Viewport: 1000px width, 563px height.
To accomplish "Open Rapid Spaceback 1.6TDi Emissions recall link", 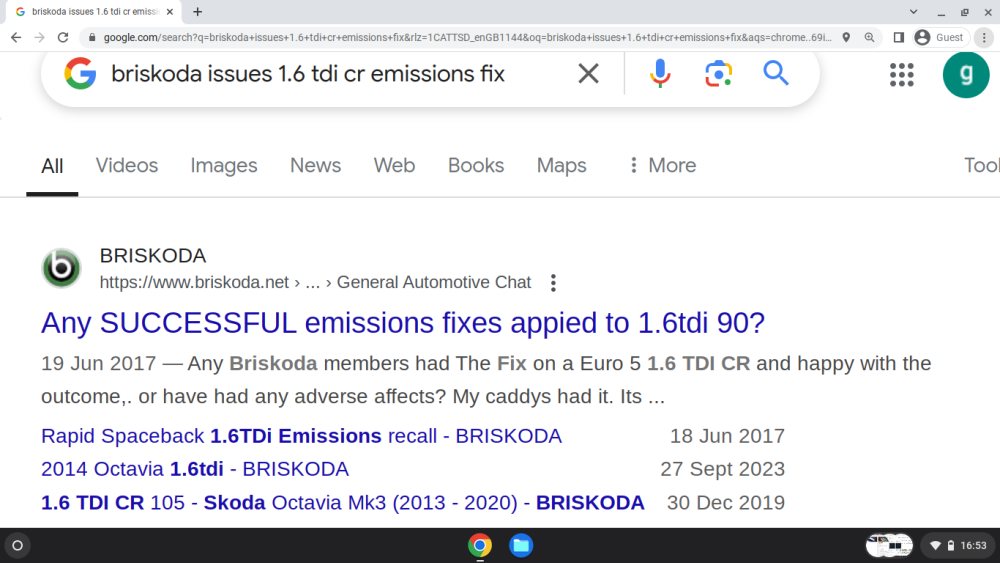I will click(302, 436).
